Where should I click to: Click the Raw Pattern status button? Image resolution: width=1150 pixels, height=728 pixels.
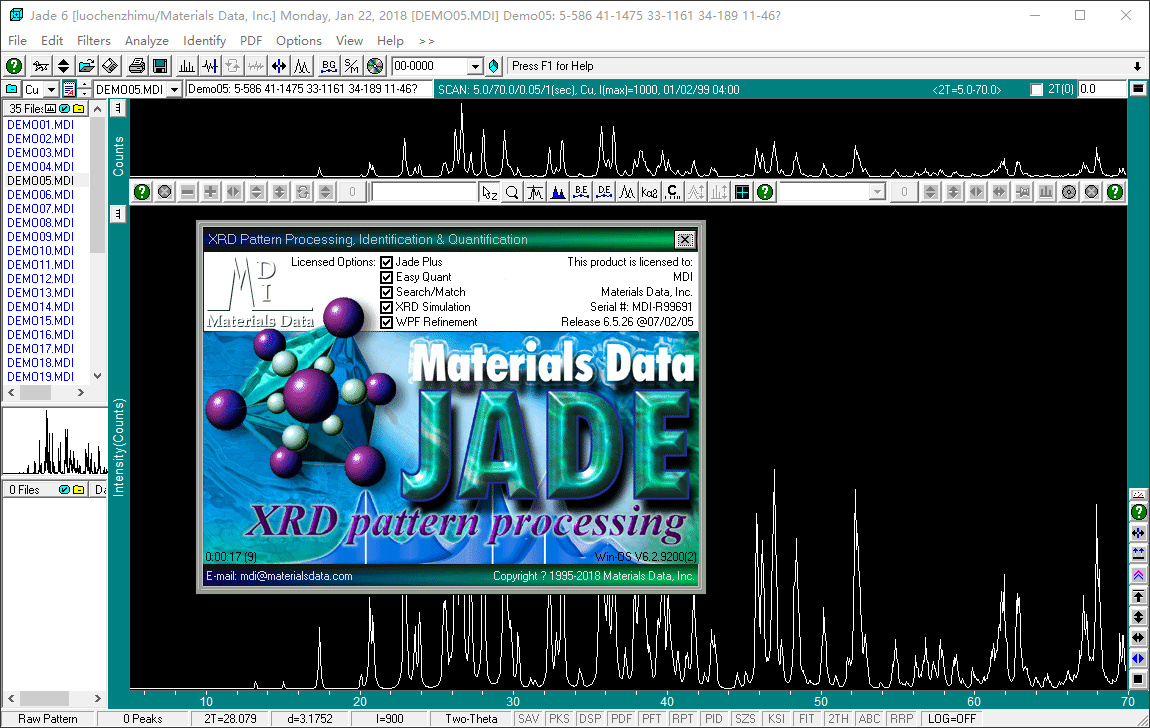(x=48, y=719)
